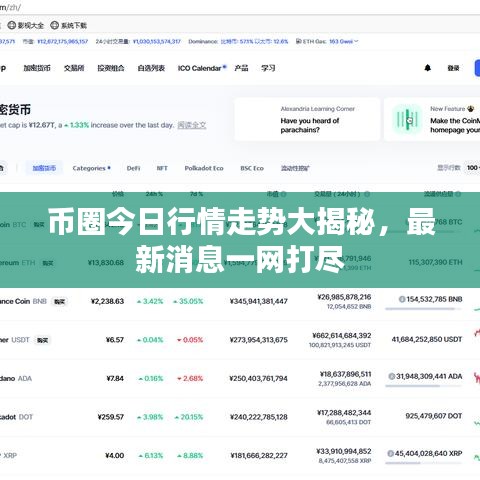Click the USDT price ¥6.57
This screenshot has width=480, height=480.
(115, 340)
